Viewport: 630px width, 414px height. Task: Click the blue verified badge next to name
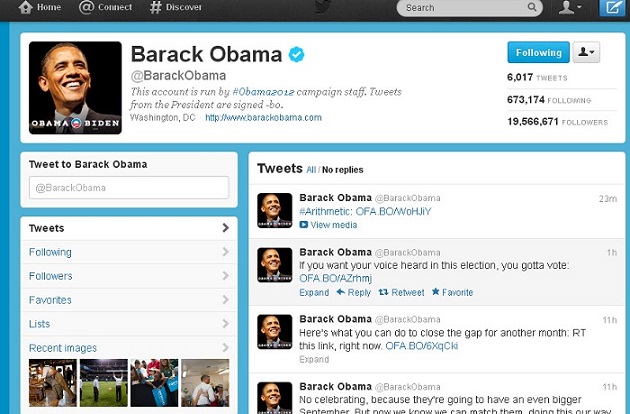tap(297, 54)
